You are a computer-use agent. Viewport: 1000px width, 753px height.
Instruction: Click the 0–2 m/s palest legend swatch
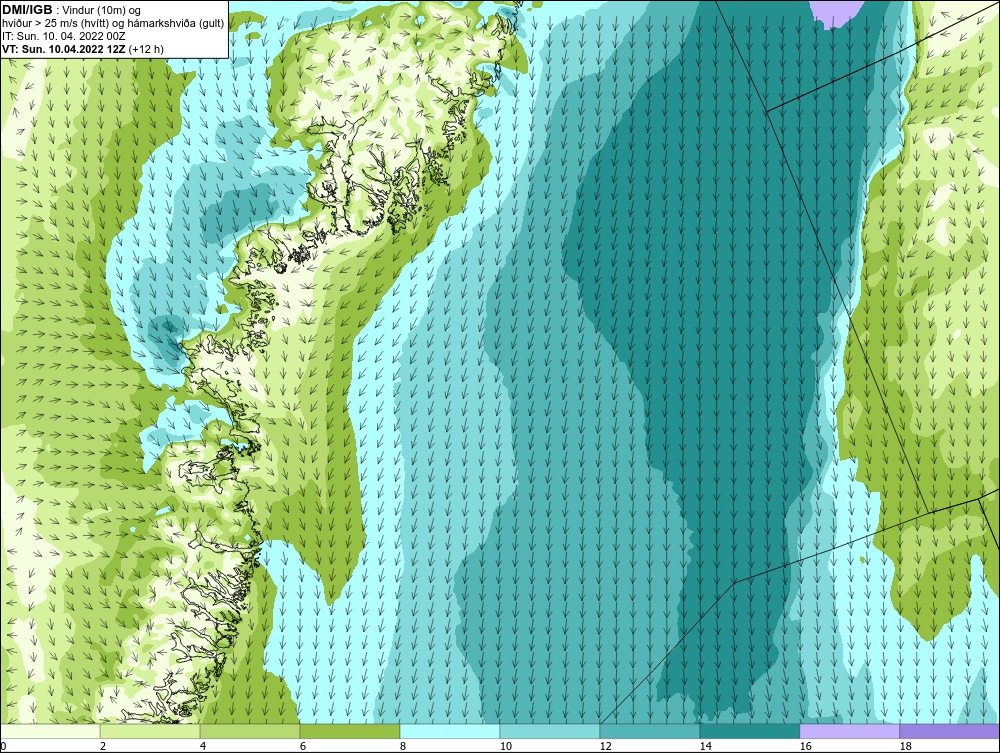(x=50, y=731)
